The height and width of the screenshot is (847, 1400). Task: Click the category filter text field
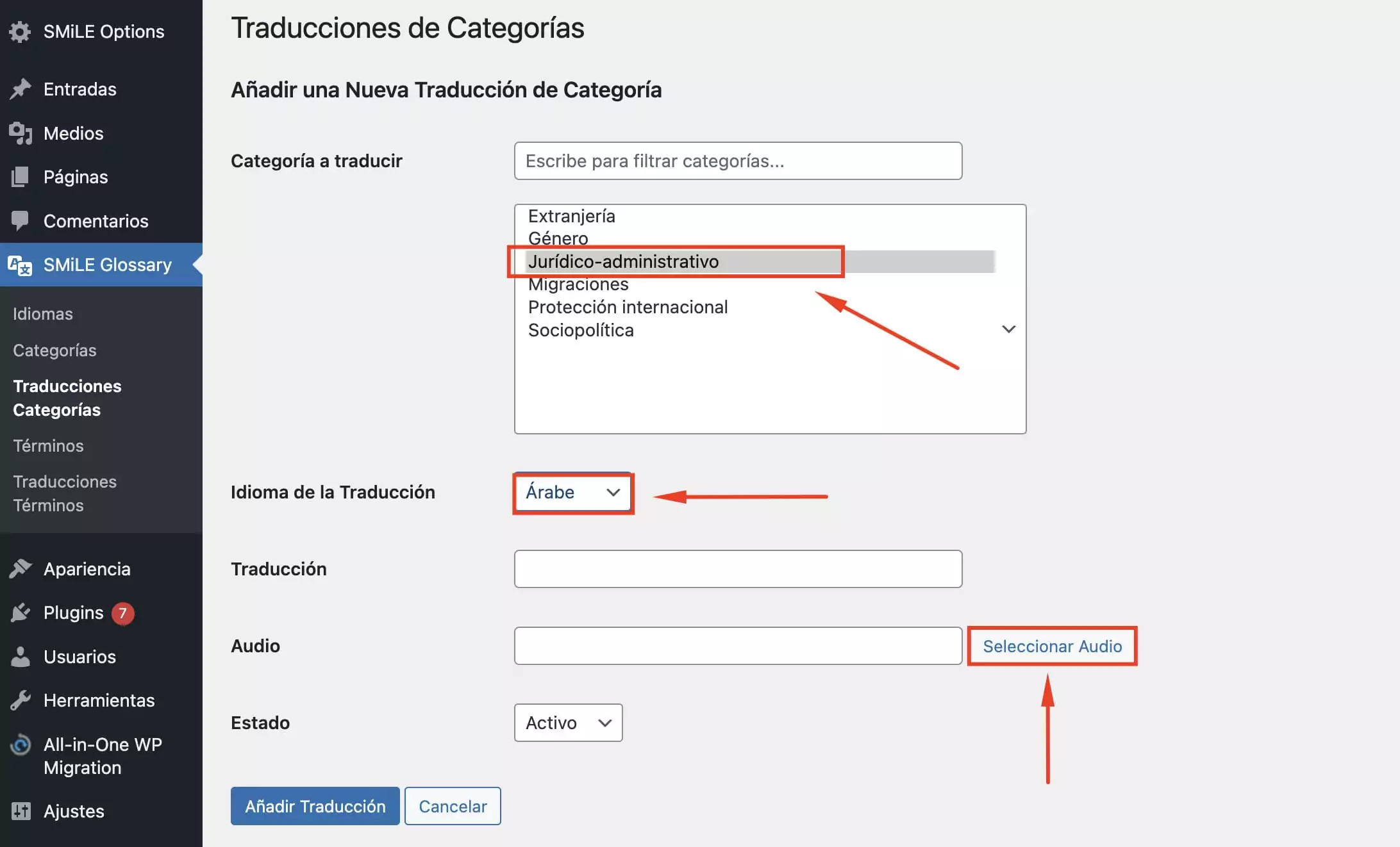tap(737, 161)
